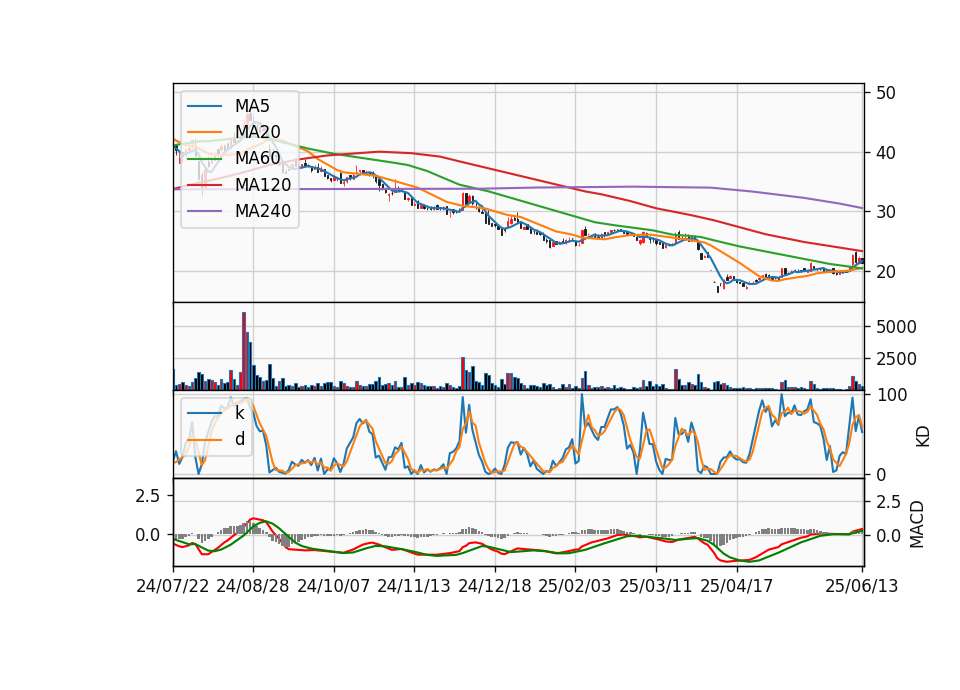Click the 24/11/13 date axis label

[x=414, y=586]
